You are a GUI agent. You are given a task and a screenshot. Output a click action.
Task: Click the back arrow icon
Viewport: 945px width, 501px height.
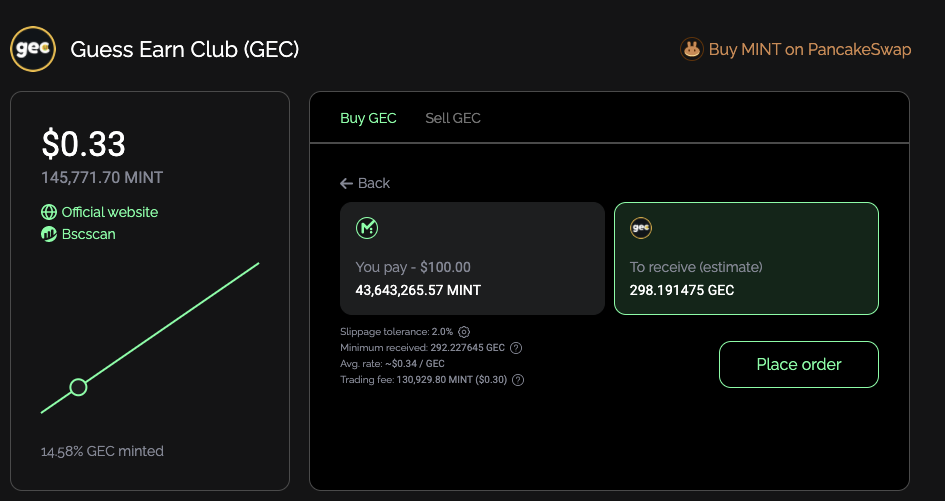tap(347, 183)
